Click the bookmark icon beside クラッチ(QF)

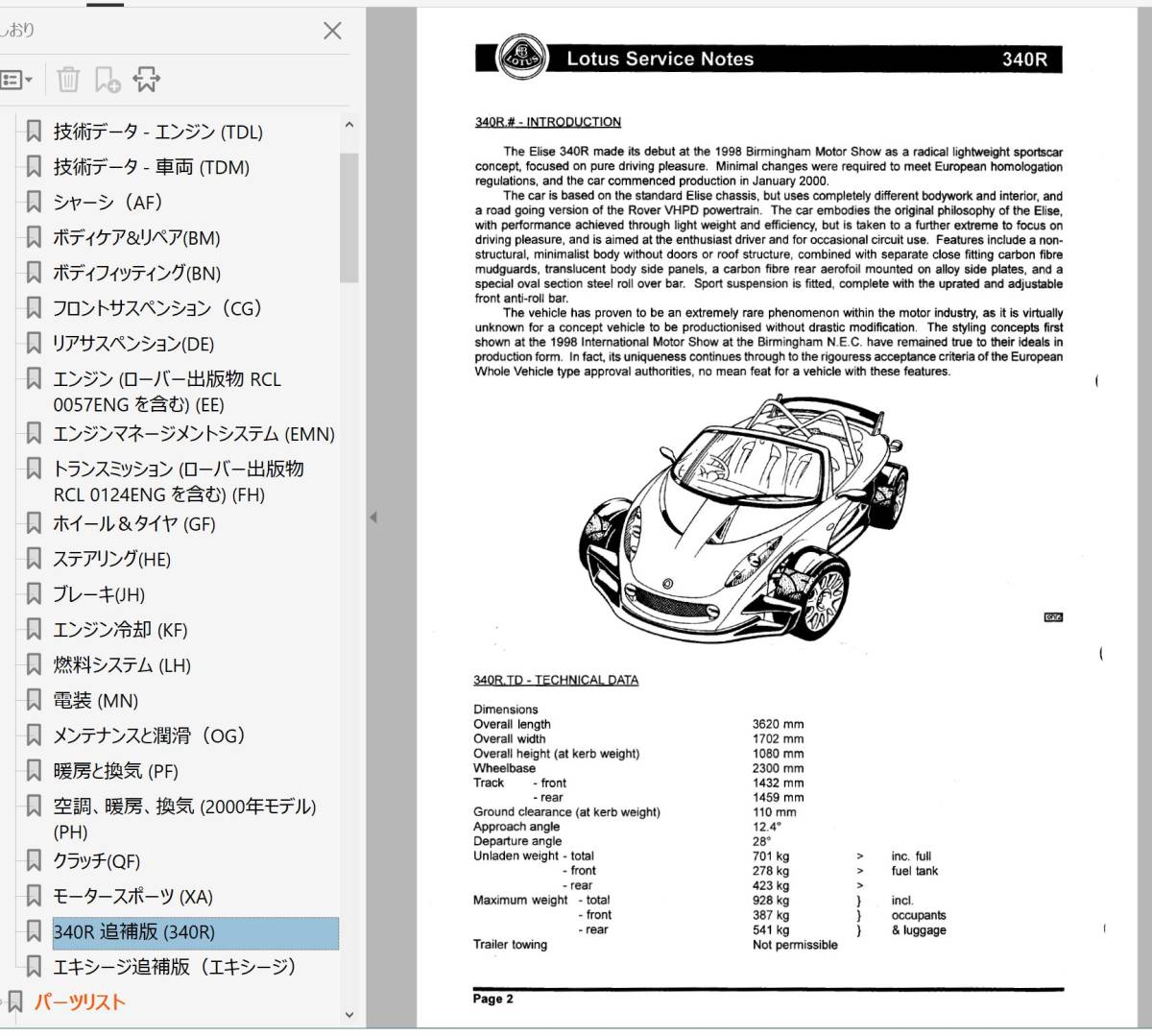[34, 861]
